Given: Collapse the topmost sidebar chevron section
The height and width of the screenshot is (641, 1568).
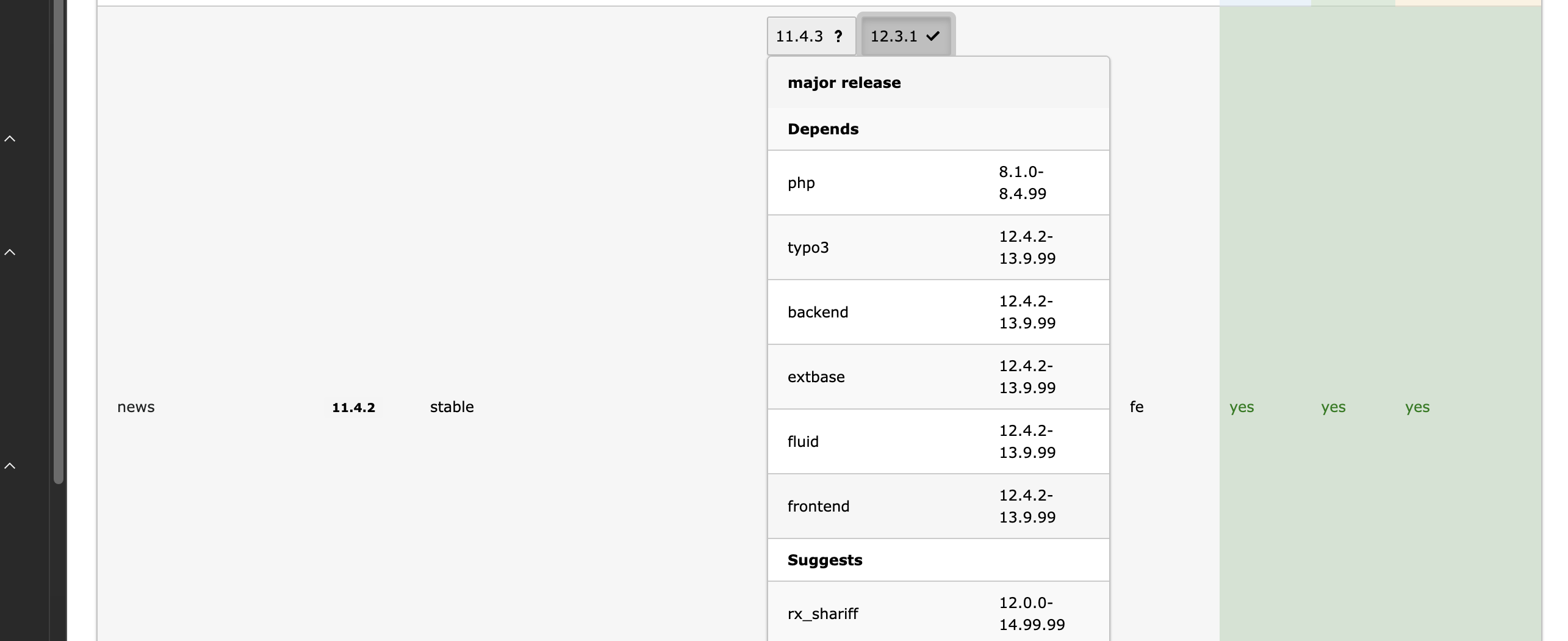Looking at the screenshot, I should (10, 139).
